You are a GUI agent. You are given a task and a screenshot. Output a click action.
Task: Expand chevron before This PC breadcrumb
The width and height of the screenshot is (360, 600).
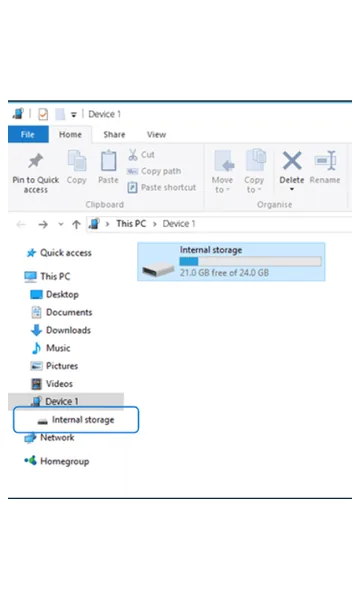(x=108, y=224)
